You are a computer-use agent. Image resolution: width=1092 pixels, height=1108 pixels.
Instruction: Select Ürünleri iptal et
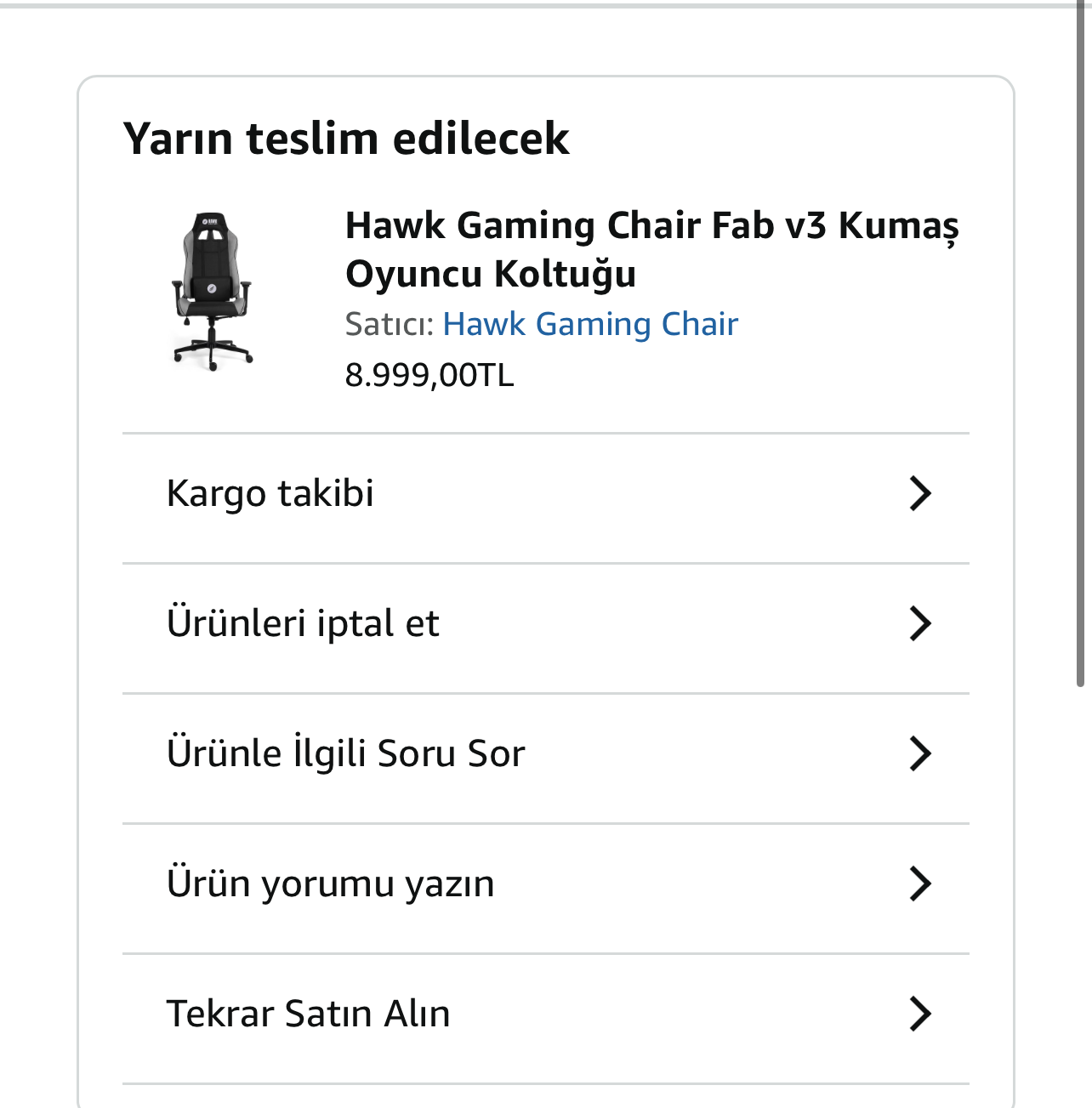pos(303,623)
